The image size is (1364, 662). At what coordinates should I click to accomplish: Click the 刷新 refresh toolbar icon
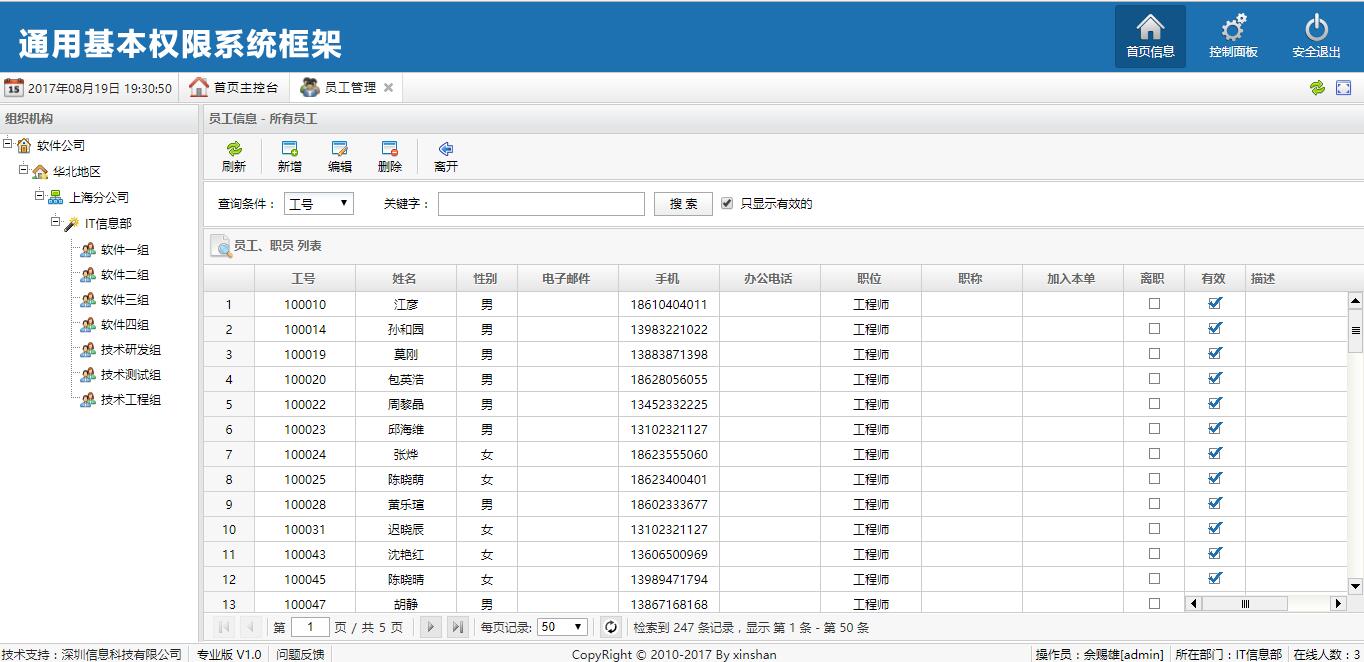click(234, 149)
